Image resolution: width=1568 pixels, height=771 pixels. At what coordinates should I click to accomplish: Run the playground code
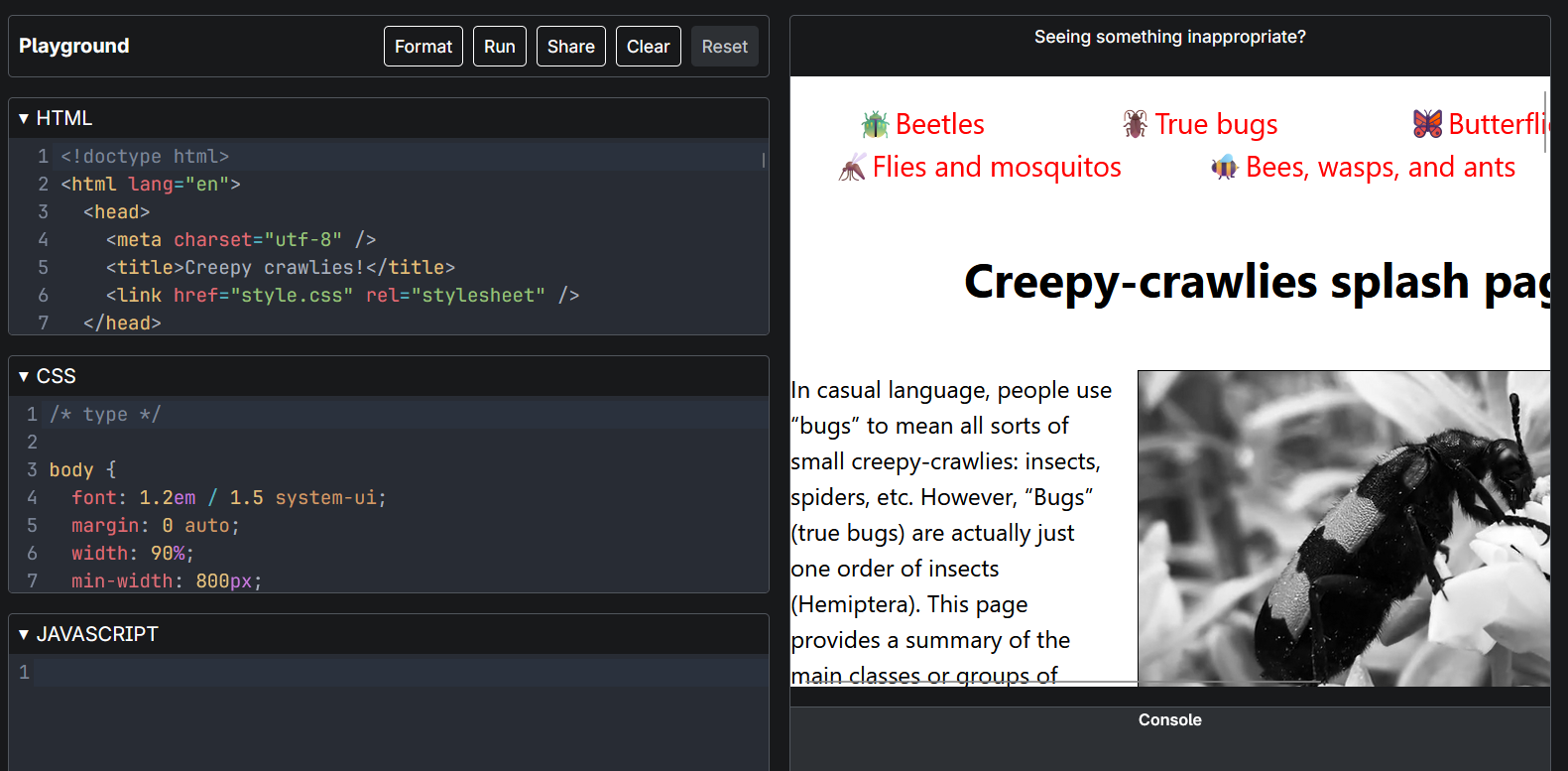coord(500,47)
